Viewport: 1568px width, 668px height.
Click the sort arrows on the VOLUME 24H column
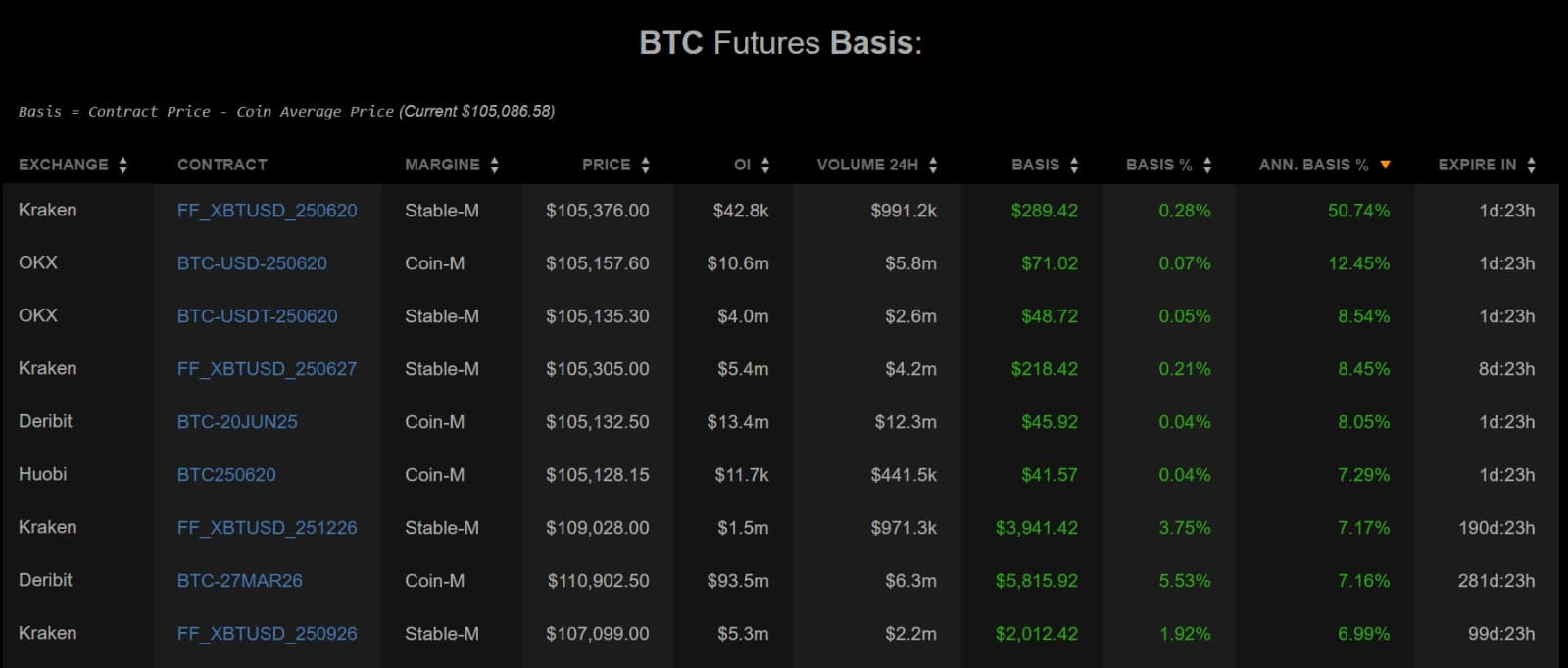click(x=933, y=165)
